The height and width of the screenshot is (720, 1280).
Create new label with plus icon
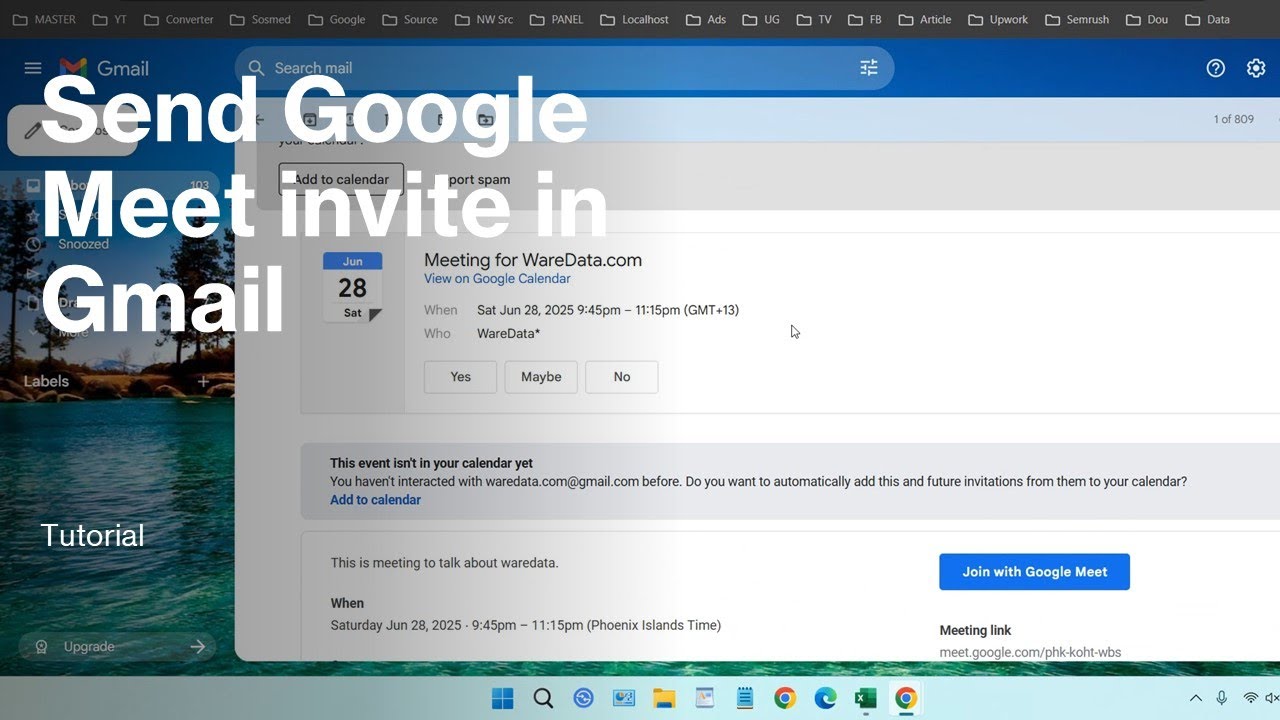coord(203,381)
